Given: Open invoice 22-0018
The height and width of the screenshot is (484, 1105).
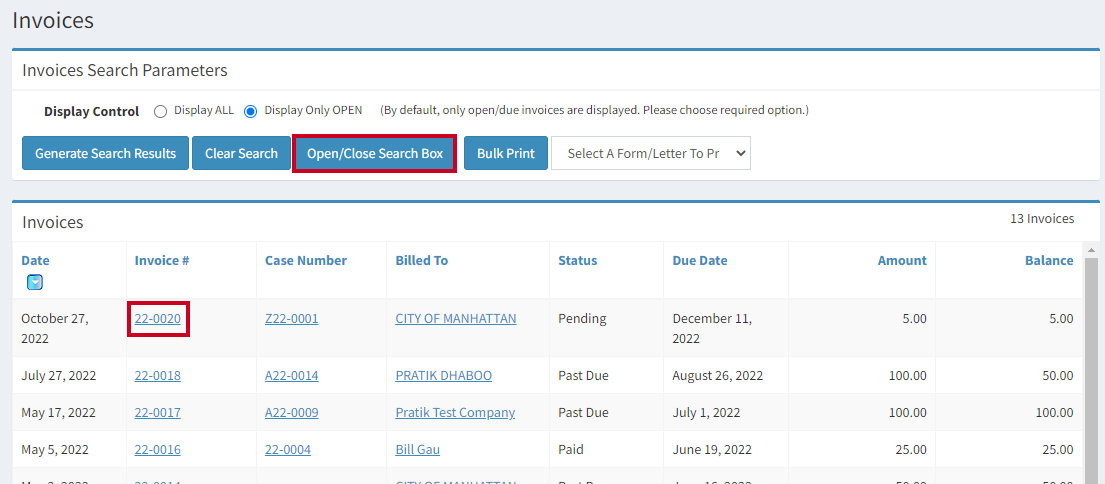Looking at the screenshot, I should [x=158, y=376].
